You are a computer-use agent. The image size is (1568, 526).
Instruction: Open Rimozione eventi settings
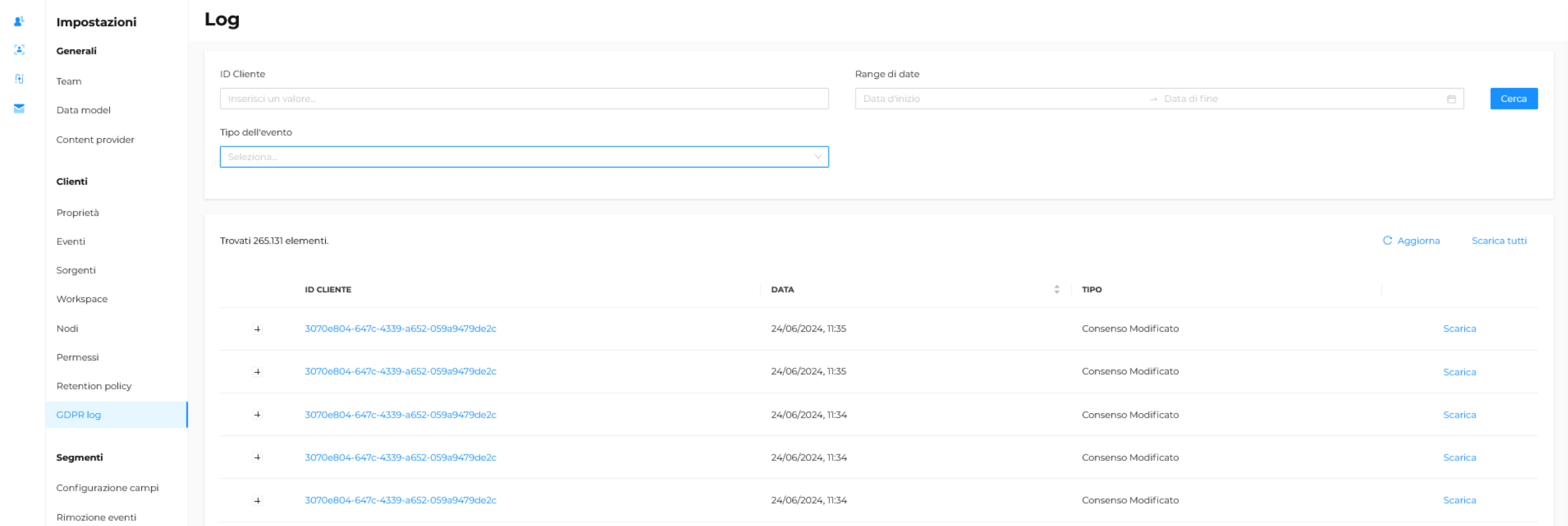point(97,517)
